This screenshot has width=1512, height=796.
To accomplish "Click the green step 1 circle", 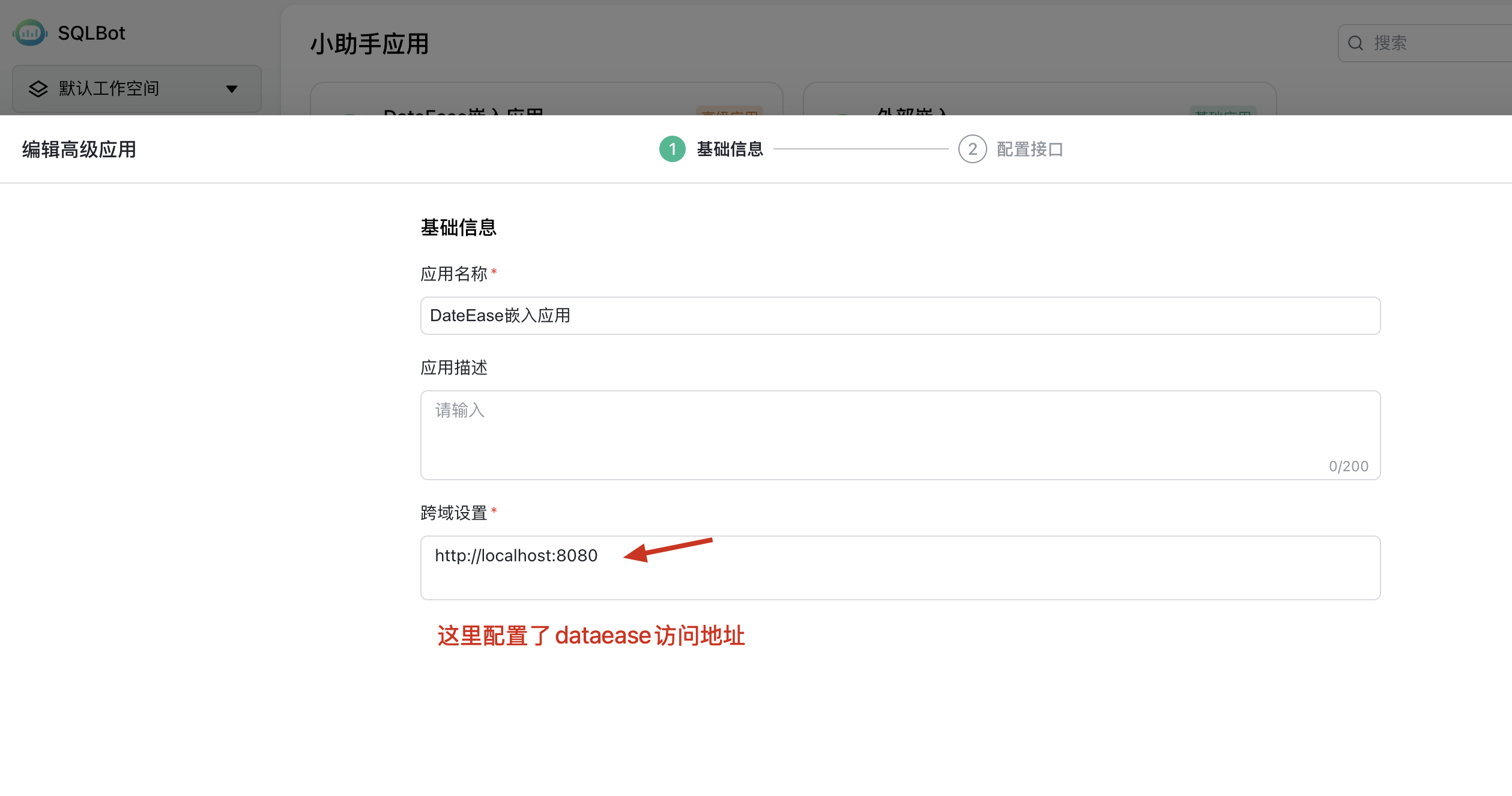I will click(x=672, y=149).
